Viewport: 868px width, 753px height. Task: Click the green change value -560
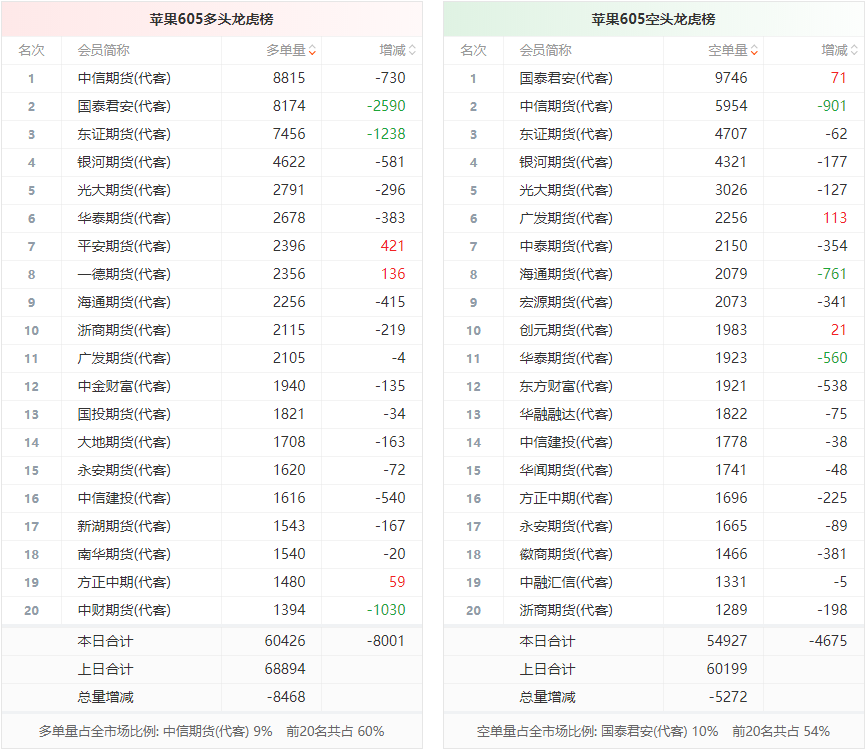pos(832,358)
